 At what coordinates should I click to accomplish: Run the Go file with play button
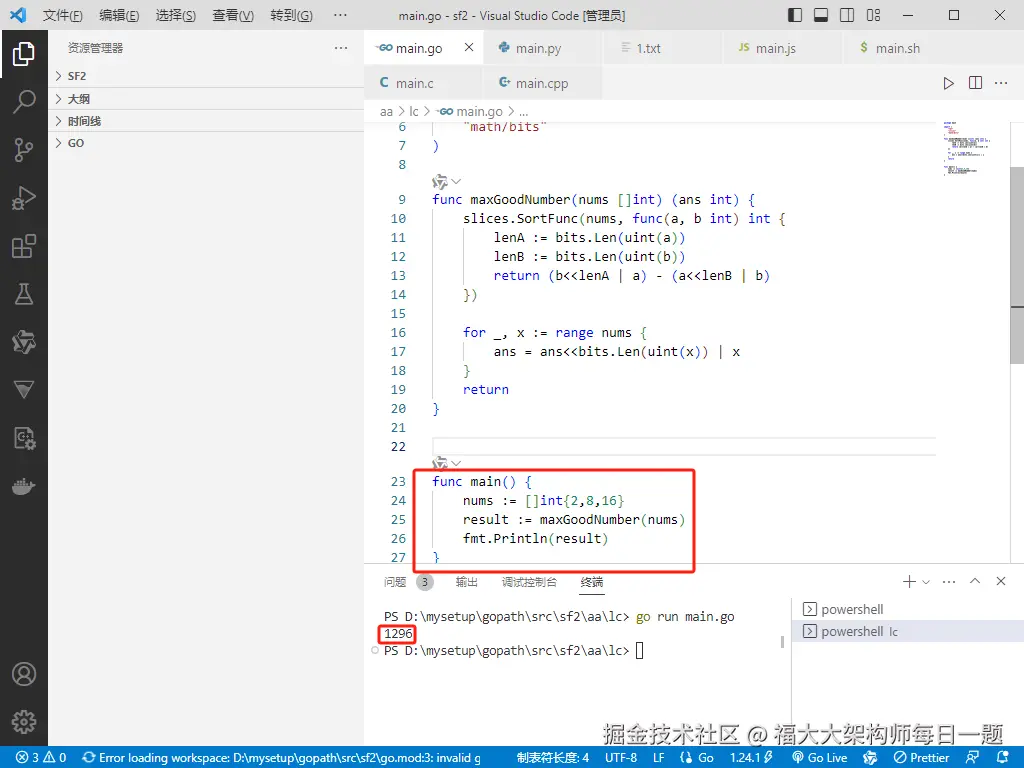(x=948, y=83)
